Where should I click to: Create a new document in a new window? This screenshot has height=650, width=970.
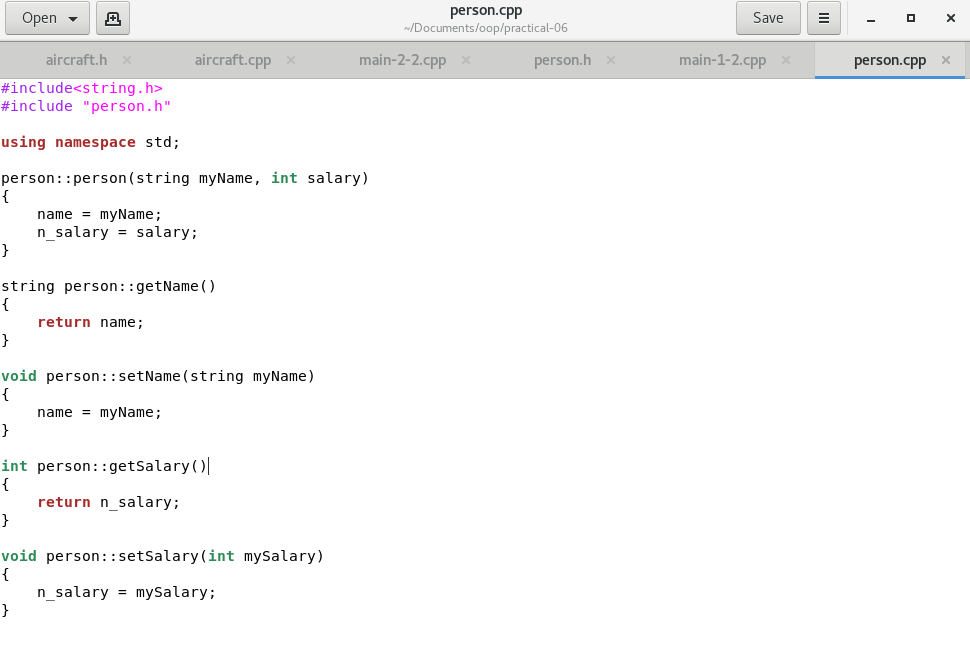pos(112,18)
